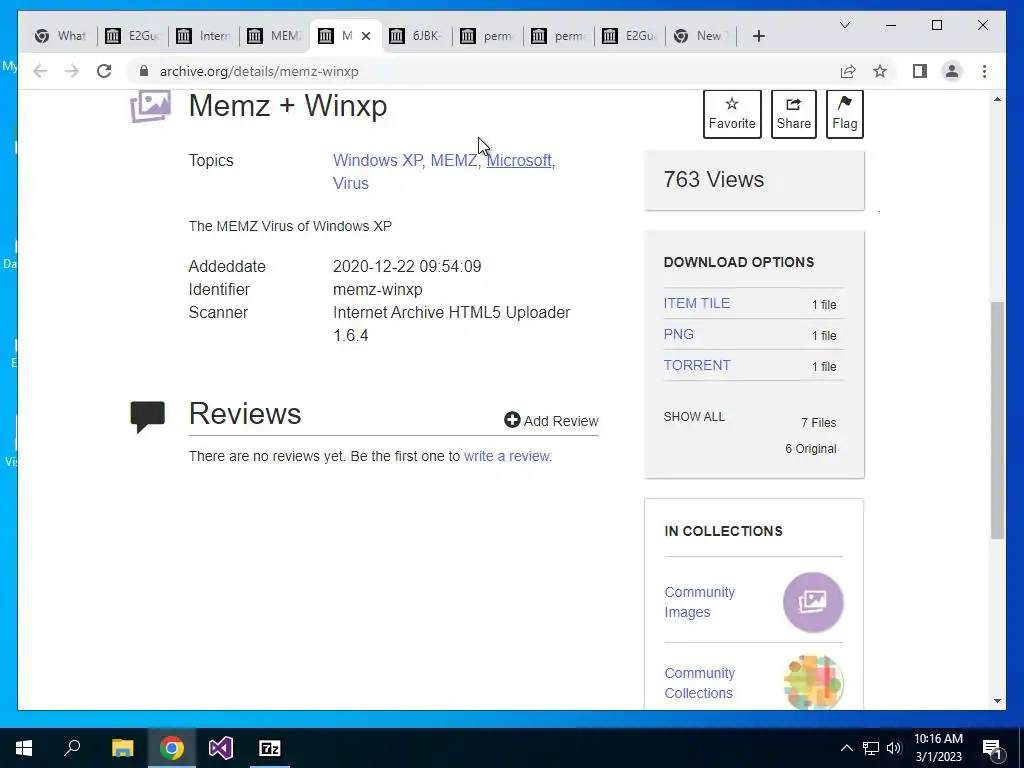Click the Chrome taskbar icon
1024x768 pixels.
click(172, 748)
